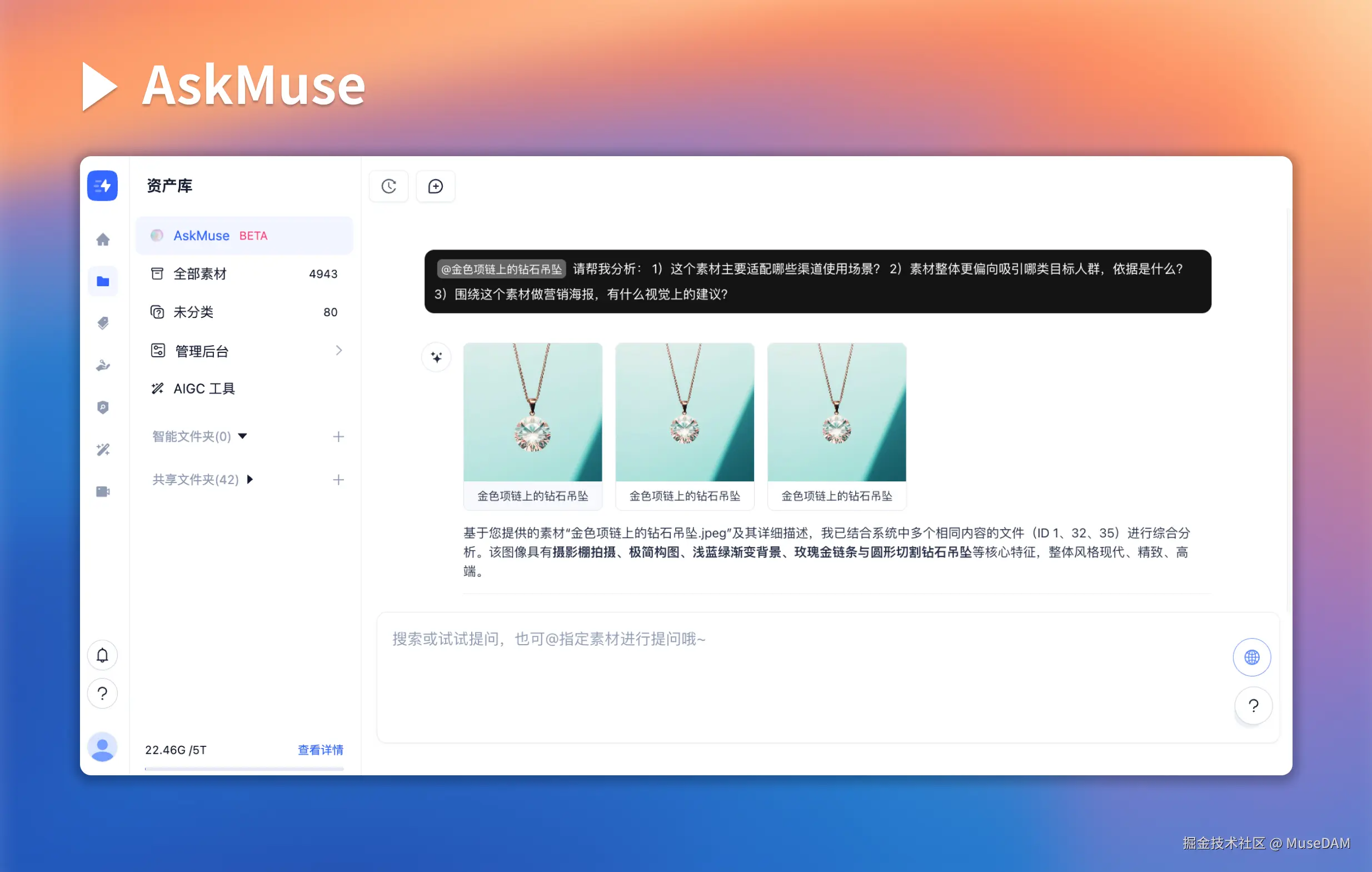Viewport: 1372px width, 872px height.
Task: Open notifications with the bell icon
Action: tap(102, 655)
